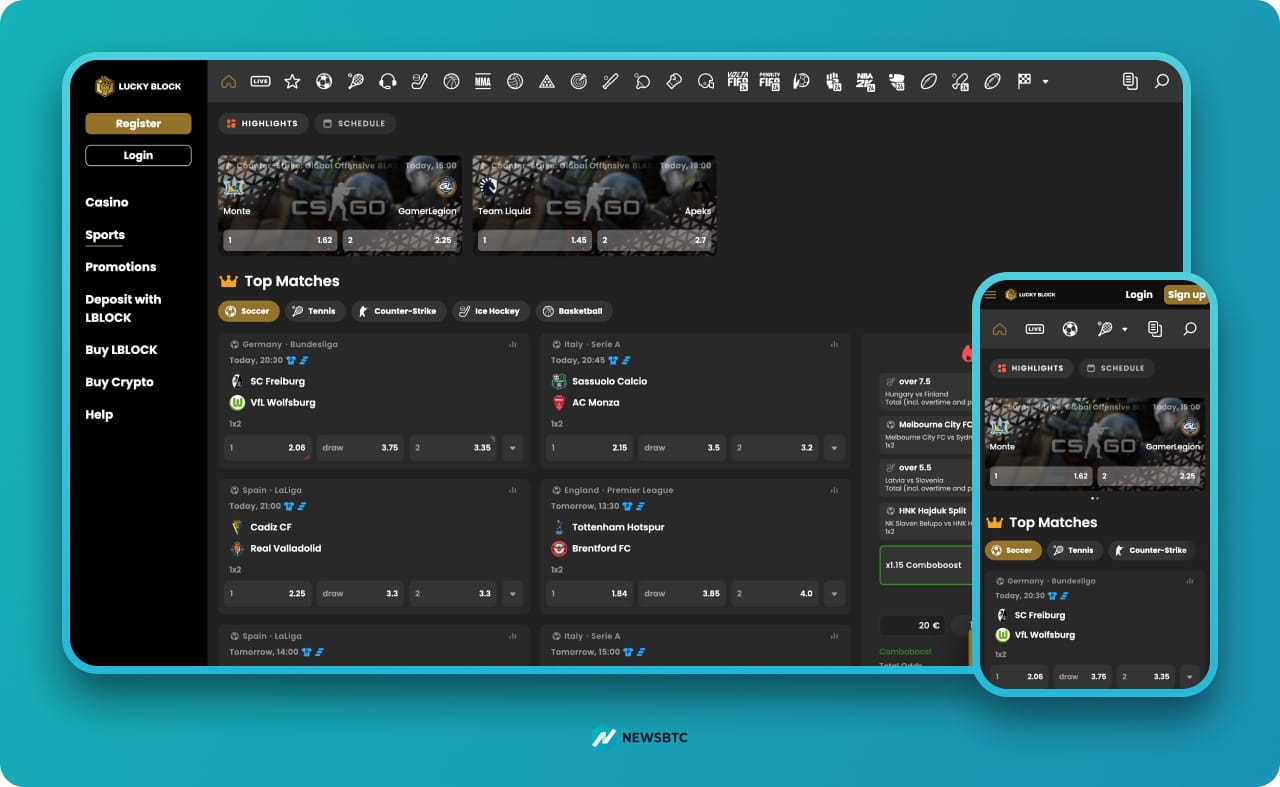Image resolution: width=1280 pixels, height=787 pixels.
Task: Select the checkered flag motorsport icon
Action: click(1024, 81)
